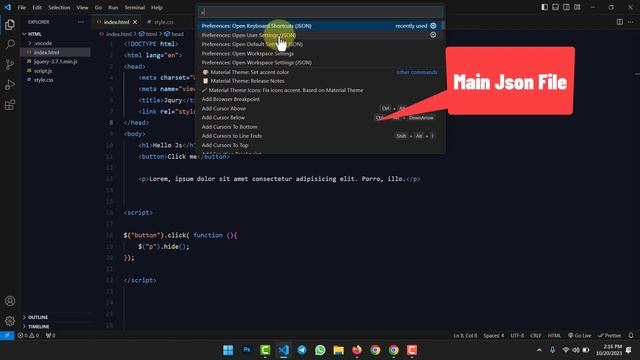Change indentation Spaces: 4 setting

(494, 336)
